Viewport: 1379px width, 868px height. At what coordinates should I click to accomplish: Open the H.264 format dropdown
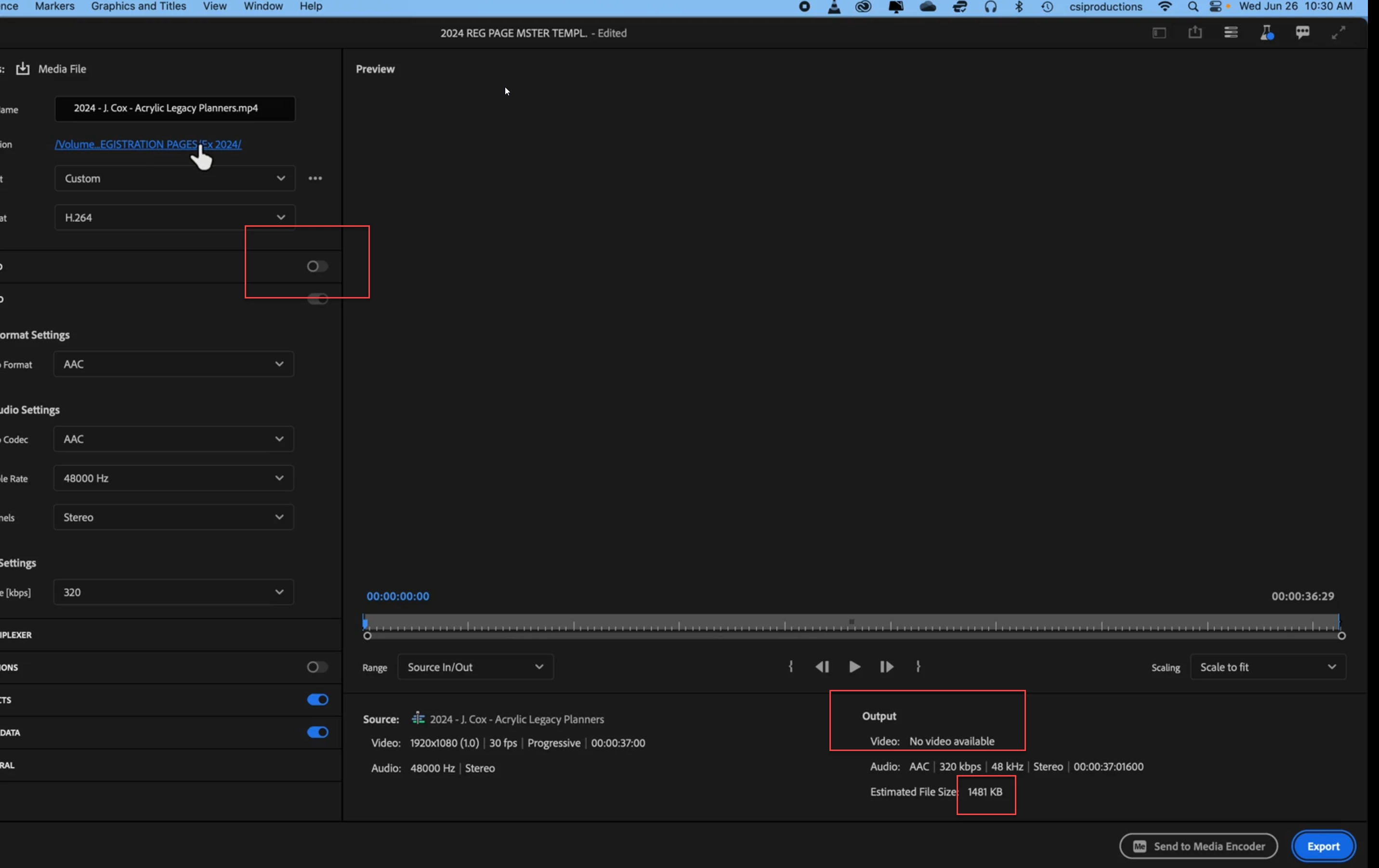coord(175,218)
